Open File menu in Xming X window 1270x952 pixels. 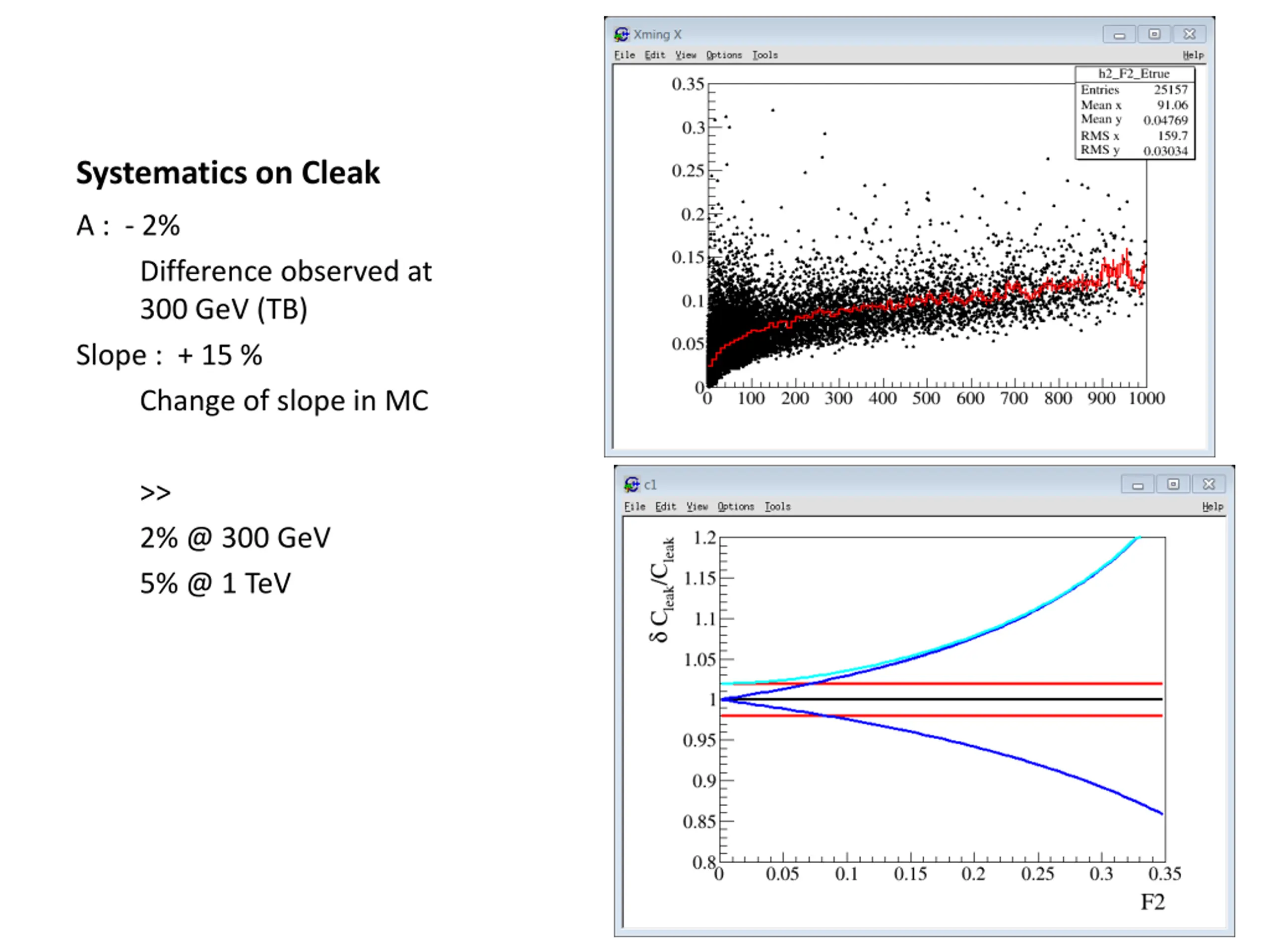[624, 55]
